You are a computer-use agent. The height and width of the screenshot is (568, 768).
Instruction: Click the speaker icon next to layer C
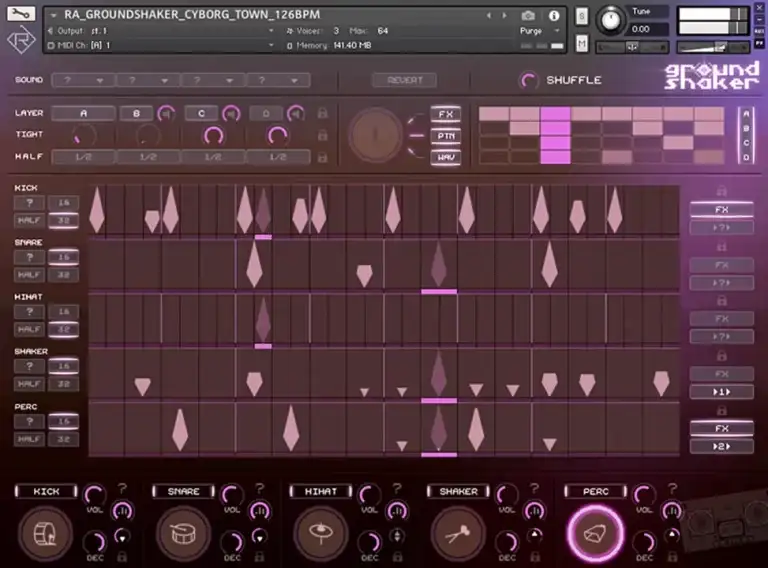pos(231,114)
